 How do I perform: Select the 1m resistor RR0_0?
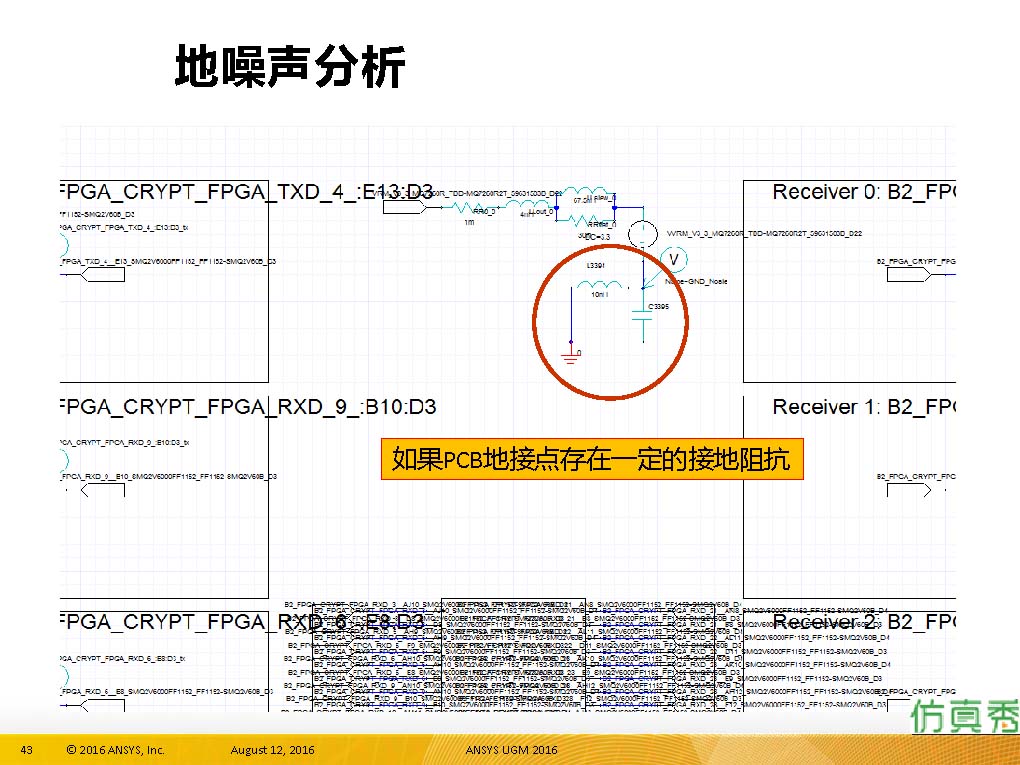click(469, 208)
